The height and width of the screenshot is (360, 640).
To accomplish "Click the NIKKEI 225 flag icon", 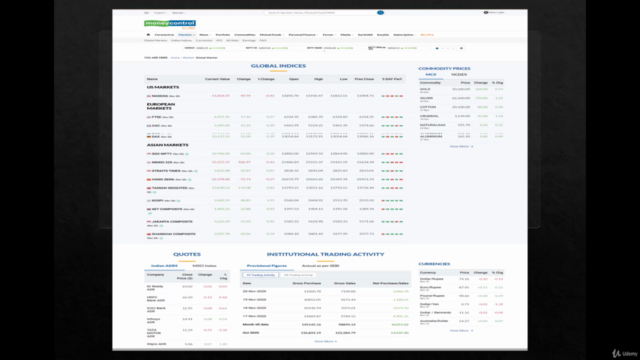I will point(149,162).
